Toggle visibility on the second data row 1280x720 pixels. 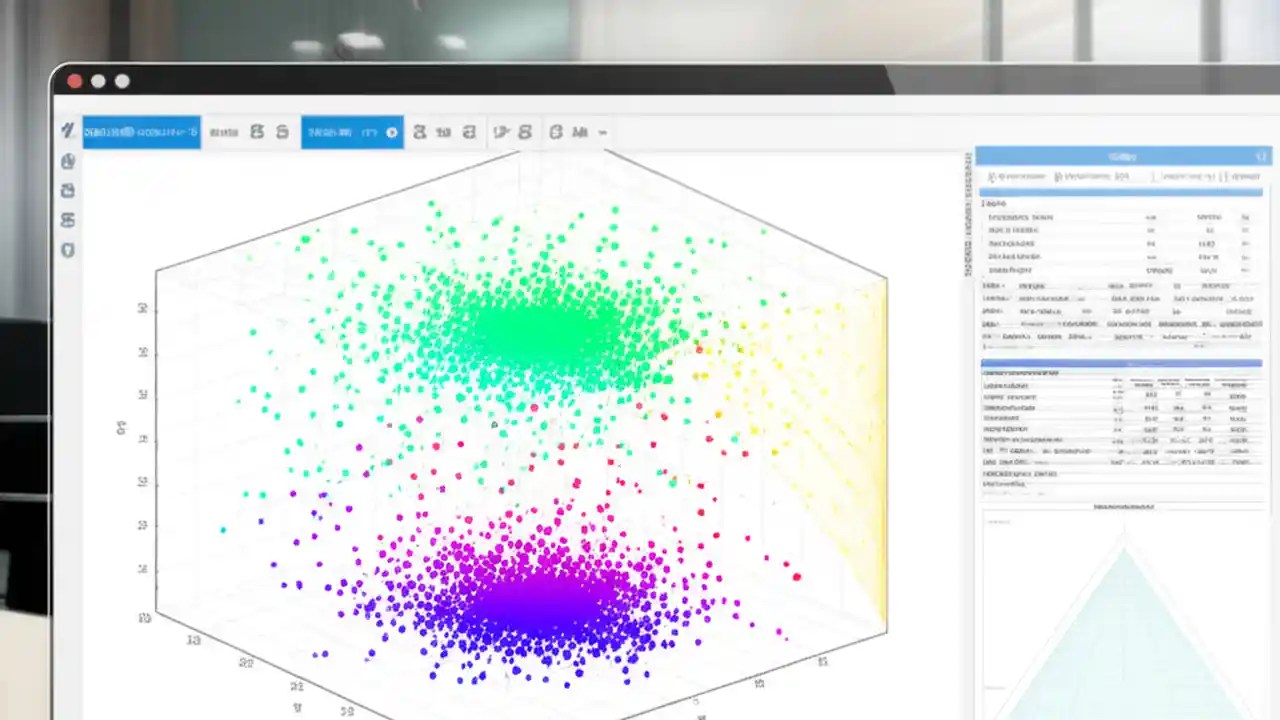click(1245, 230)
